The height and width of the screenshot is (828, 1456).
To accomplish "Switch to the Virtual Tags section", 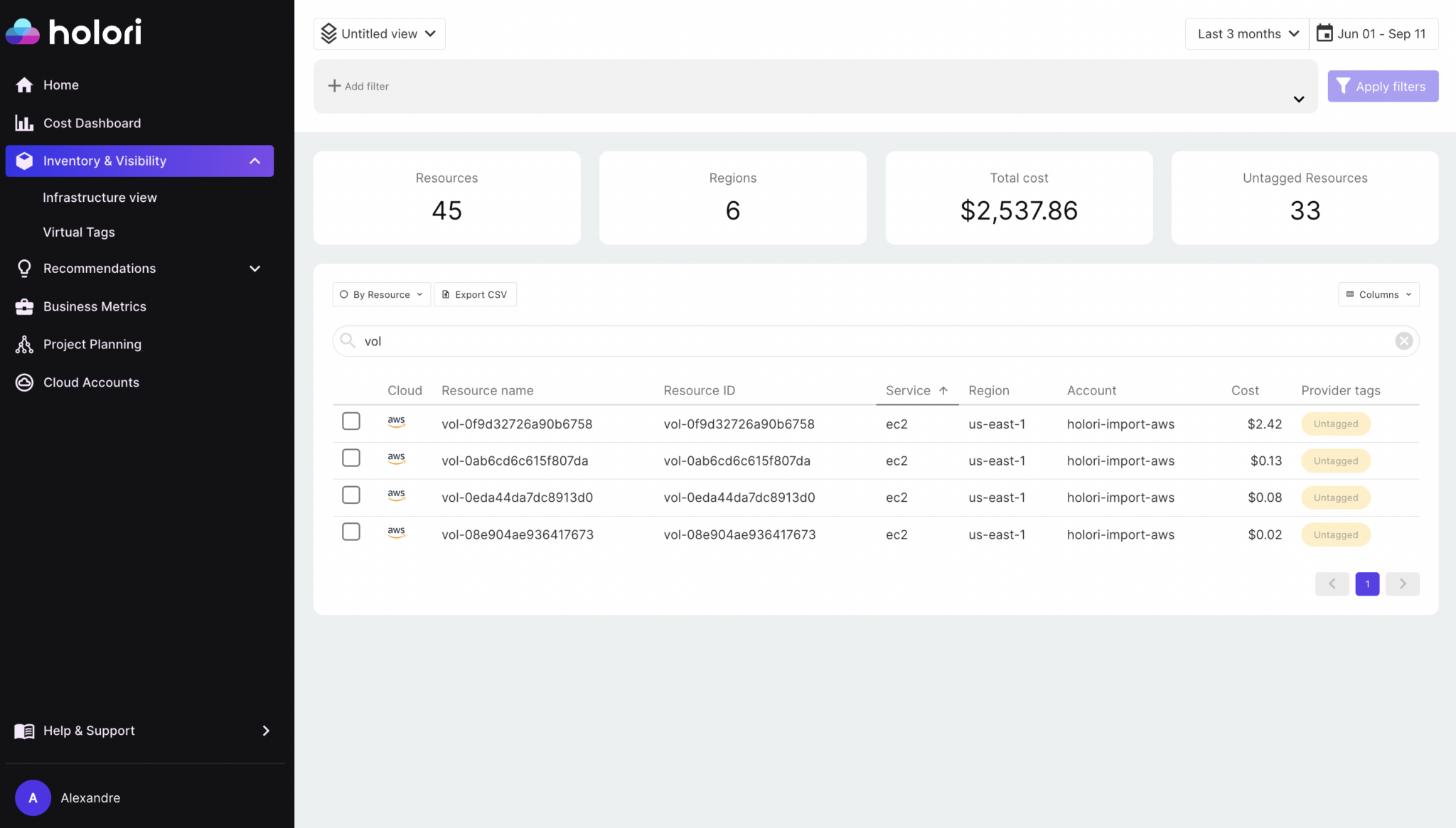I will point(78,232).
